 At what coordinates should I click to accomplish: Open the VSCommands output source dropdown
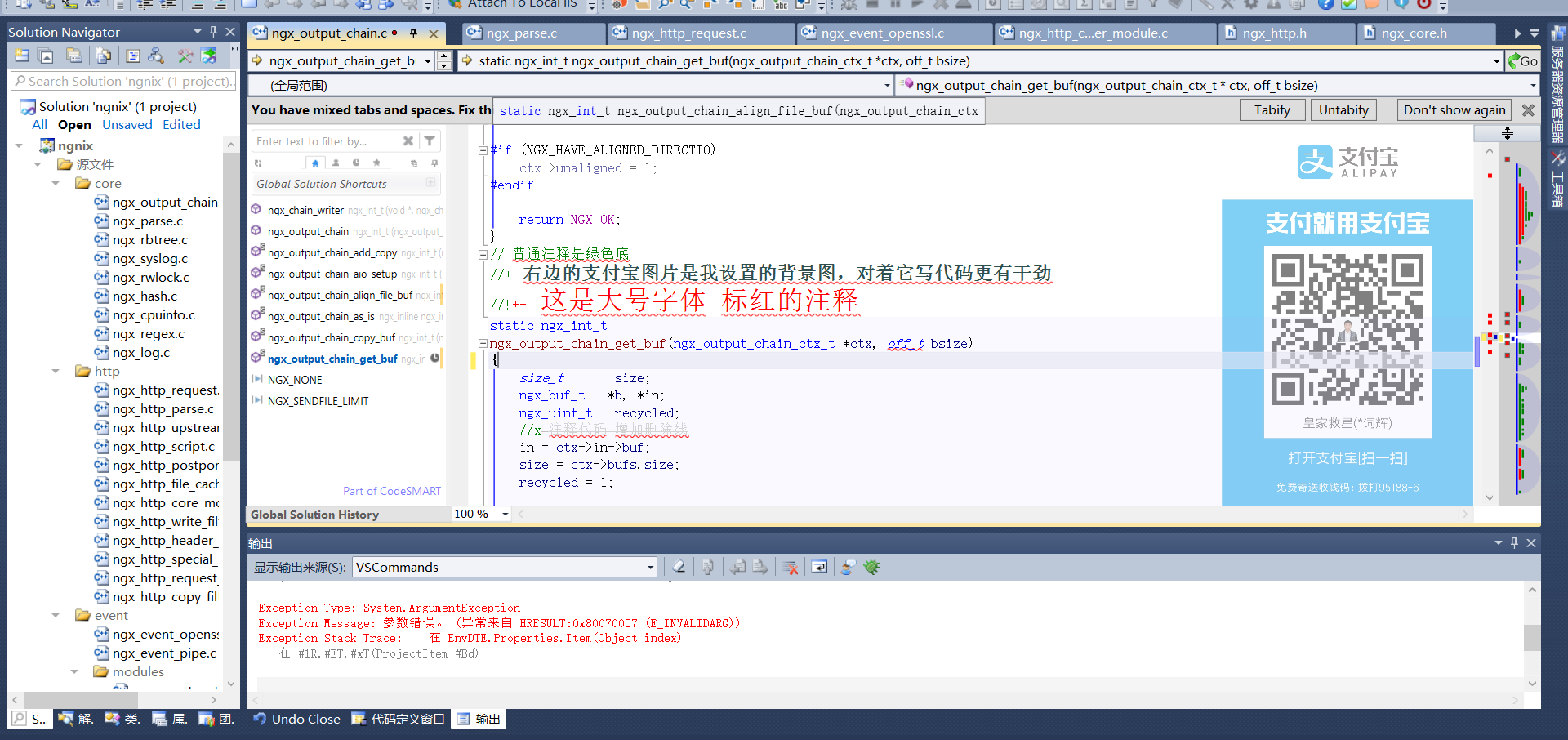point(650,568)
